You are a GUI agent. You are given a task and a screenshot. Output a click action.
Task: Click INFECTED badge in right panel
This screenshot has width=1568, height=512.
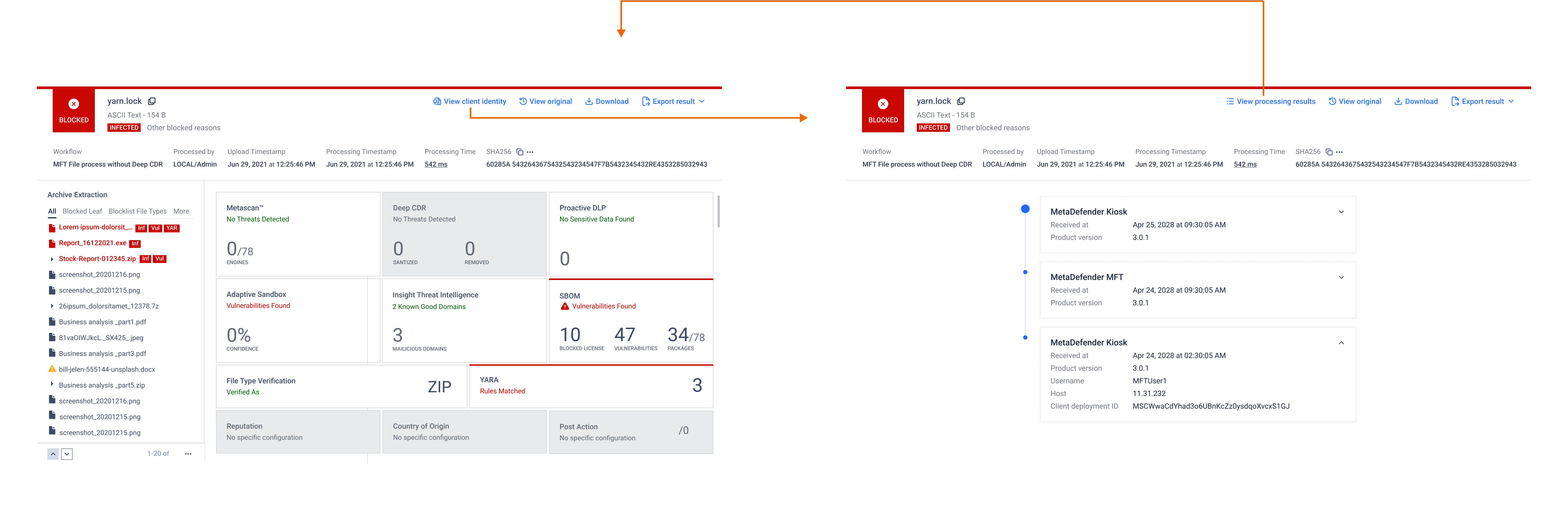coord(933,128)
